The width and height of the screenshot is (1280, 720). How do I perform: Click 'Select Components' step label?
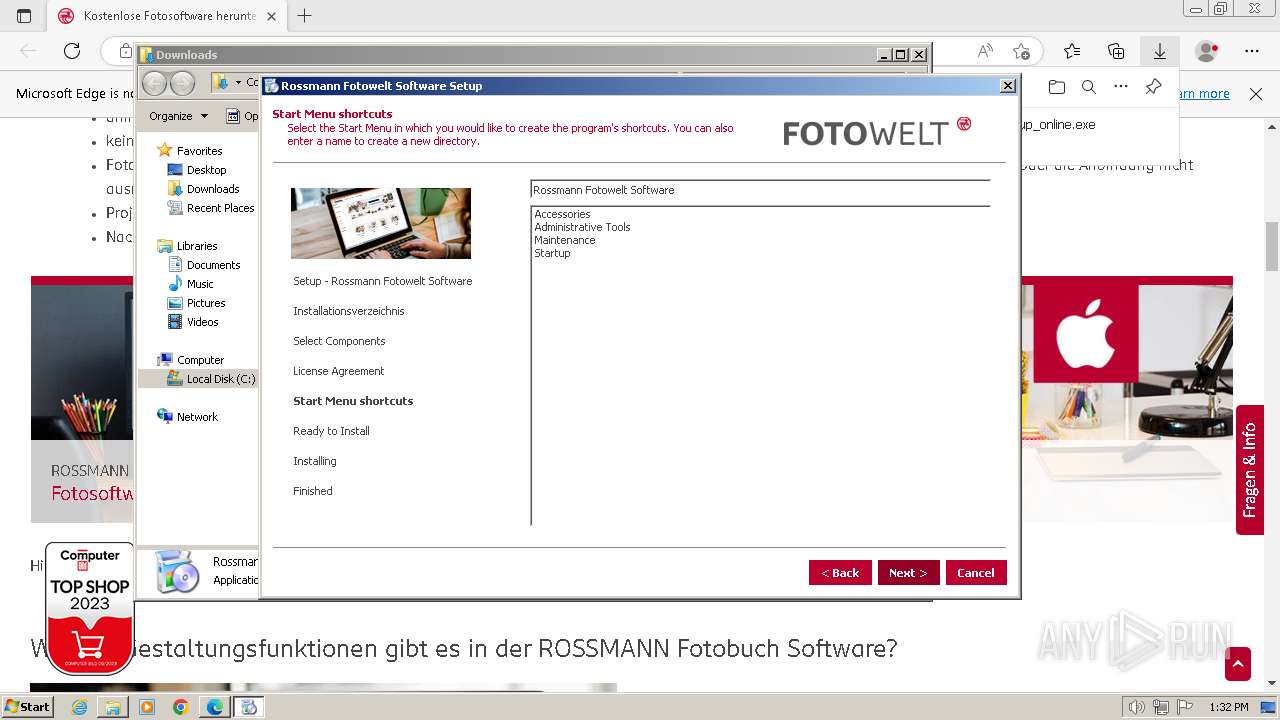(x=339, y=341)
